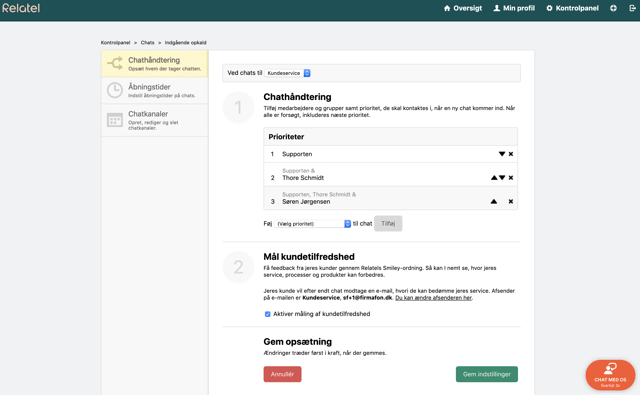This screenshot has height=395, width=640.
Task: Click the Mål kundetilfredshed heading
Action: point(309,257)
